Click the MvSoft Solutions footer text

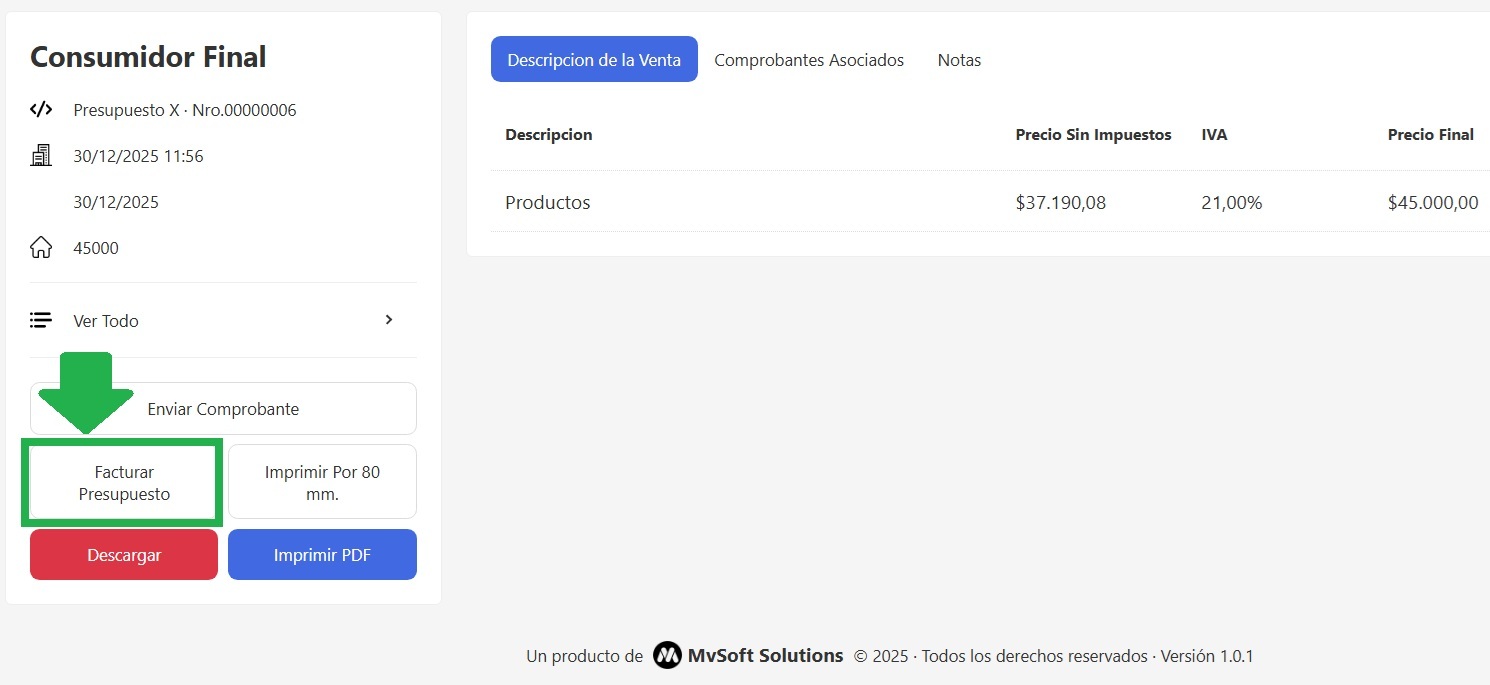765,656
